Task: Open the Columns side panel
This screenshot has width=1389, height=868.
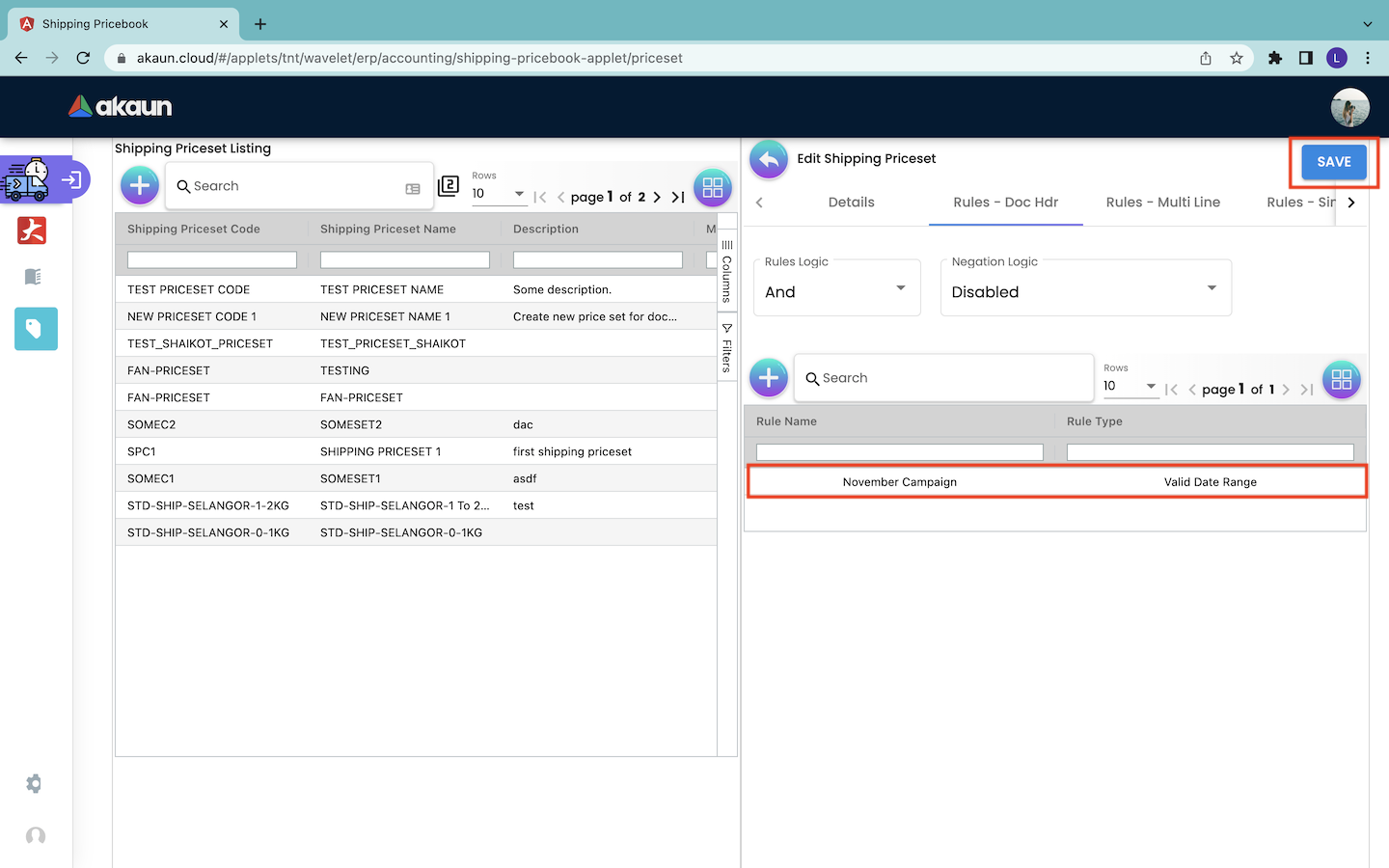Action: (x=727, y=270)
